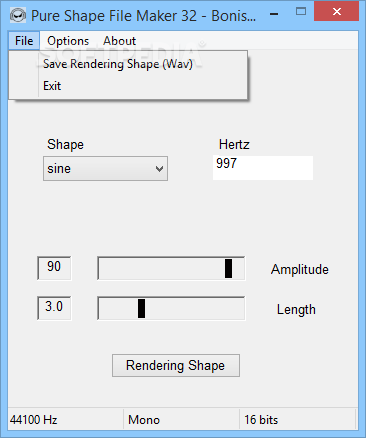Click the 44100 Hz status bar panel
The height and width of the screenshot is (438, 366).
pyautogui.click(x=66, y=420)
